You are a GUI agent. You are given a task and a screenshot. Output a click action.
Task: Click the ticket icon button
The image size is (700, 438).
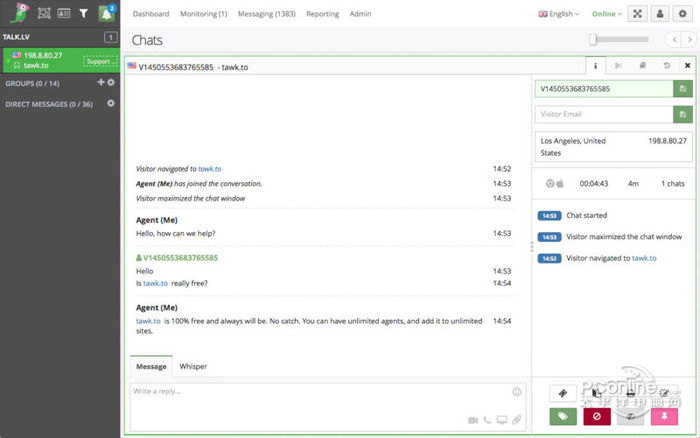tap(563, 393)
